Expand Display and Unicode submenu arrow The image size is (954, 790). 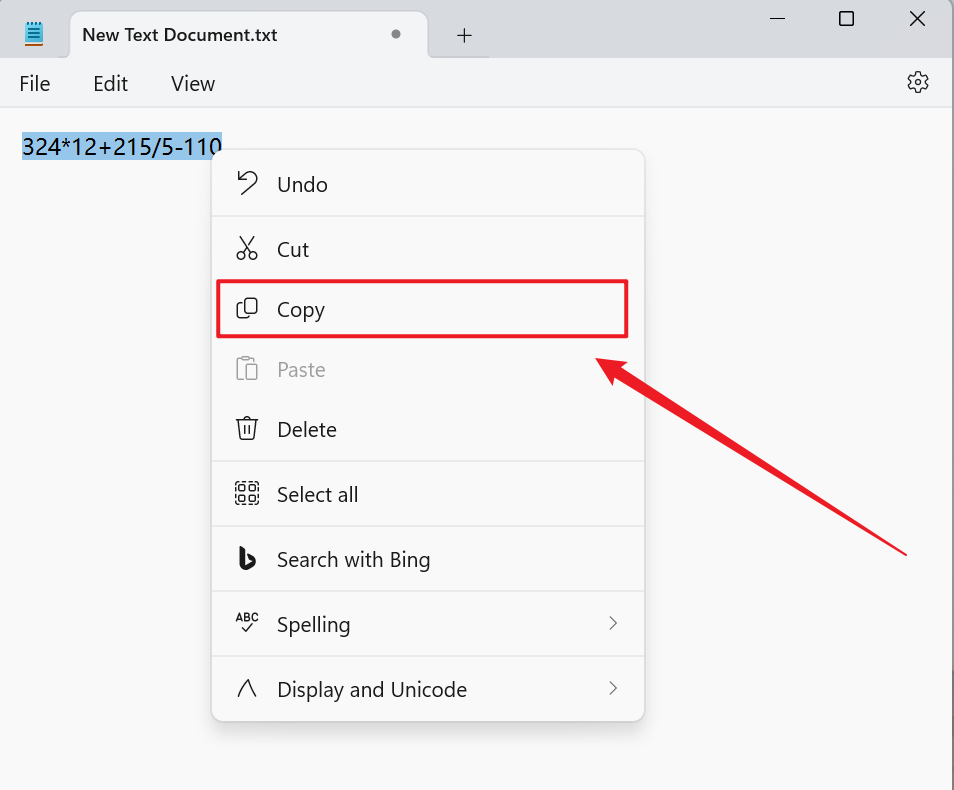(x=613, y=689)
